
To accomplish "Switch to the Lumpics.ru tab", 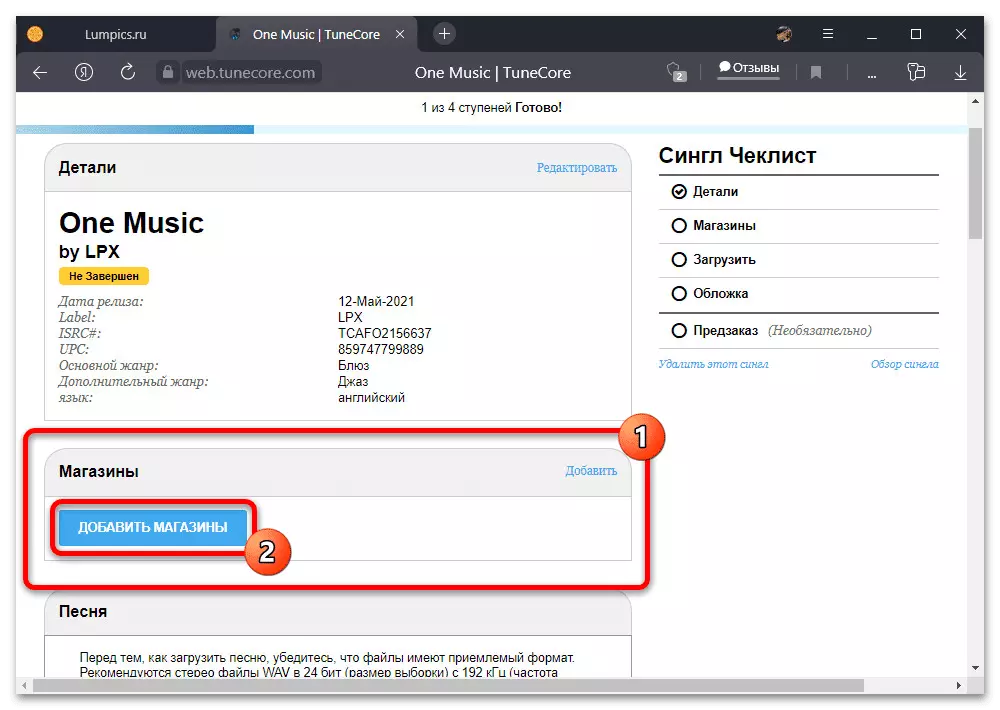I will click(115, 34).
